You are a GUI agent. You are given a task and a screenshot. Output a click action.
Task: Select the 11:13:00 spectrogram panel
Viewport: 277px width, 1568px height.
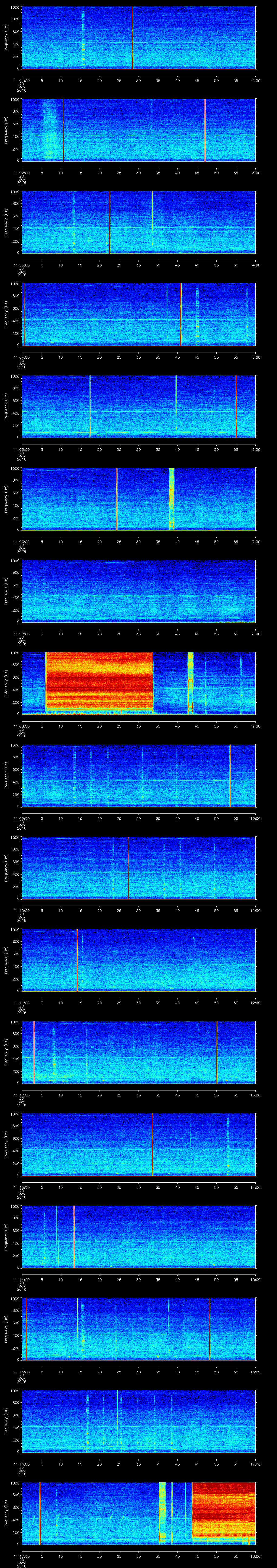139,1144
